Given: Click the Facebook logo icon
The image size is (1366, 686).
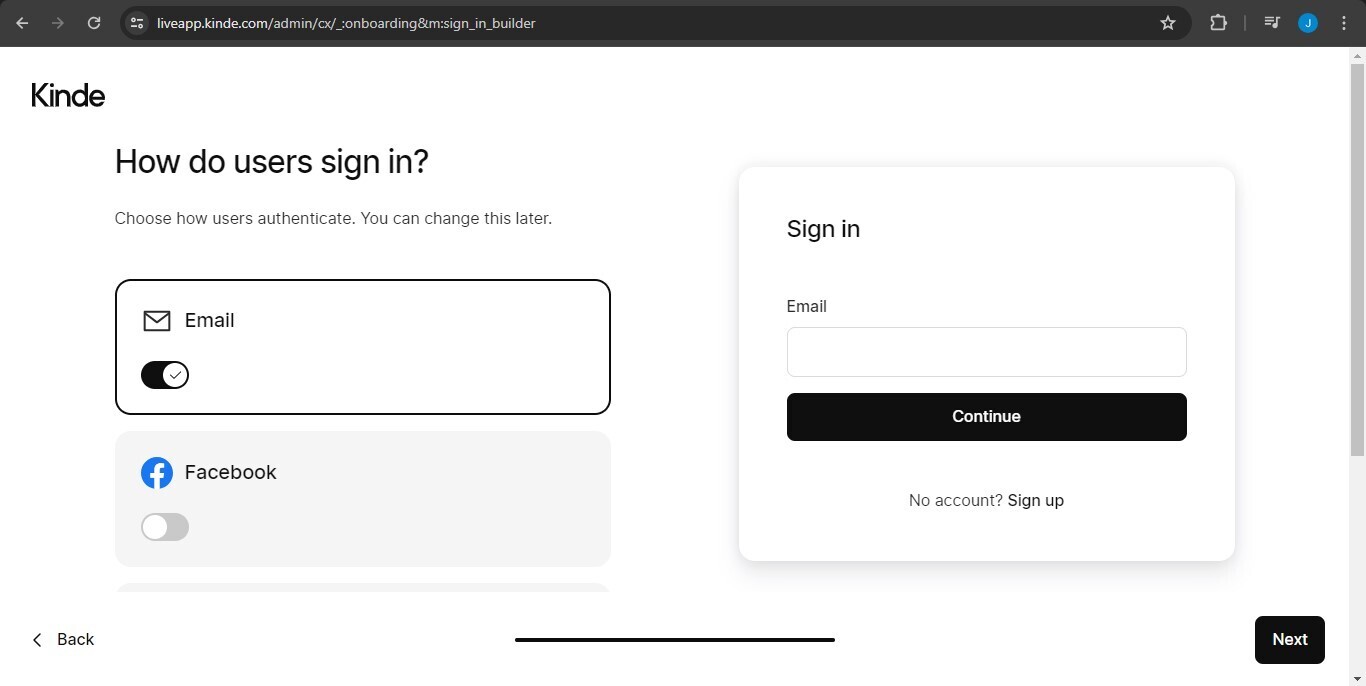Looking at the screenshot, I should [x=157, y=473].
